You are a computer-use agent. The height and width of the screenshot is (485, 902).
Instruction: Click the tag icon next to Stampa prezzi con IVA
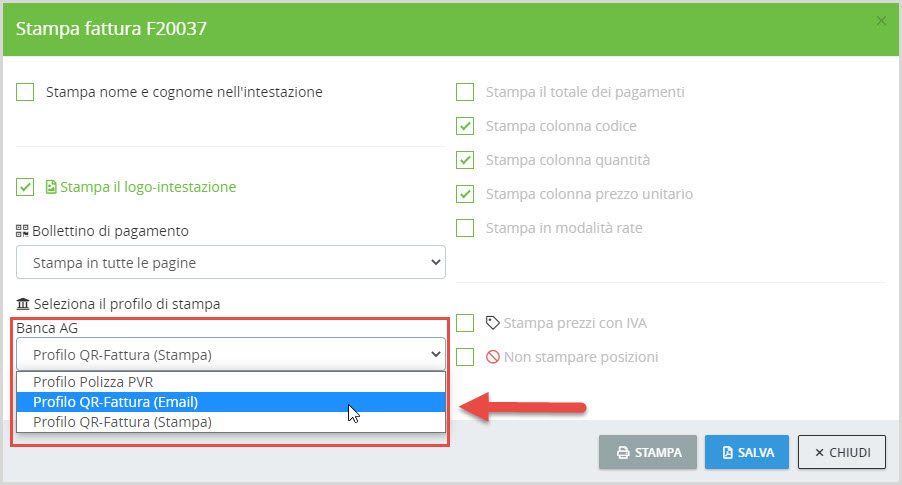492,323
